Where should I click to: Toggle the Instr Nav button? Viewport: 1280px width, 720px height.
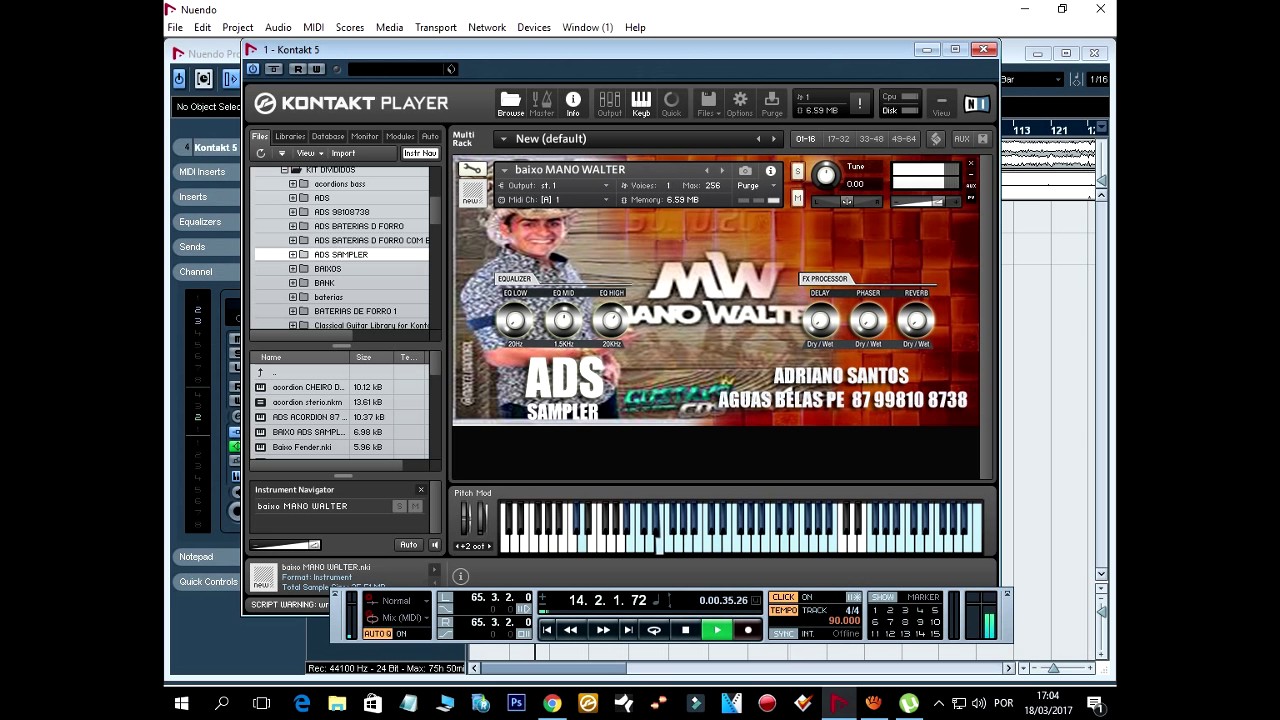(x=420, y=153)
